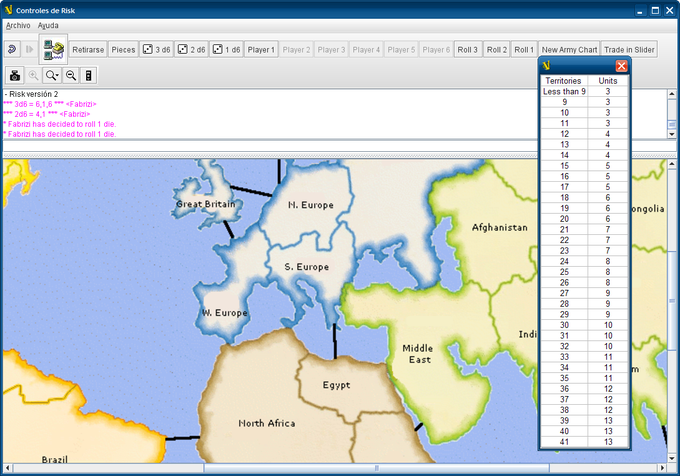Image resolution: width=680 pixels, height=476 pixels.
Task: Select the chart row for 12 territories
Action: (584, 134)
